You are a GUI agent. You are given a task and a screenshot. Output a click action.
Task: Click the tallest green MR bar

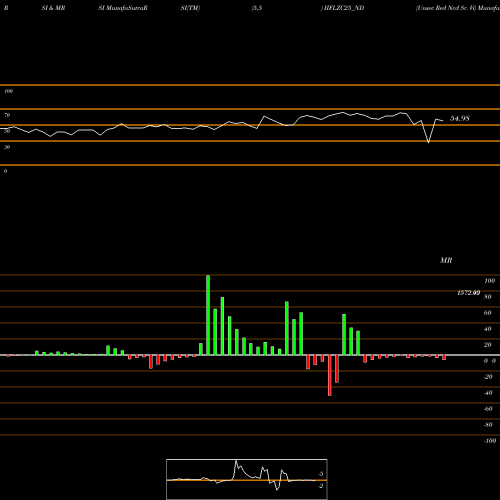[x=208, y=315]
